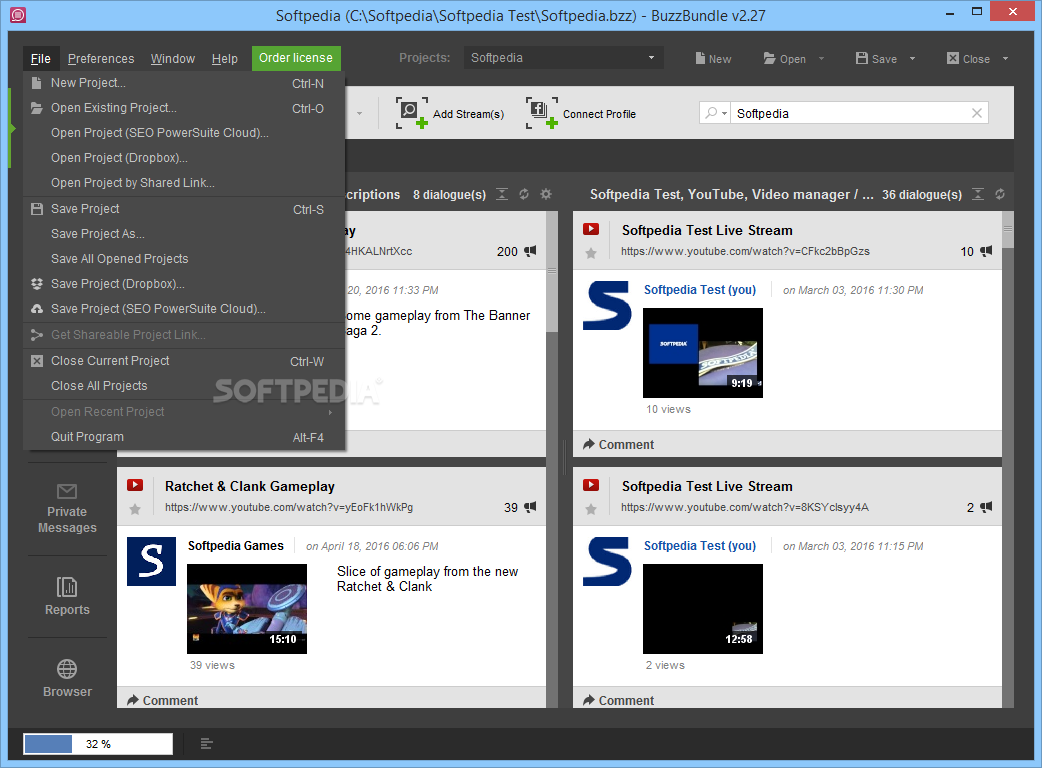Image resolution: width=1042 pixels, height=768 pixels.
Task: Expand the Close button dropdown arrow
Action: click(x=1005, y=58)
